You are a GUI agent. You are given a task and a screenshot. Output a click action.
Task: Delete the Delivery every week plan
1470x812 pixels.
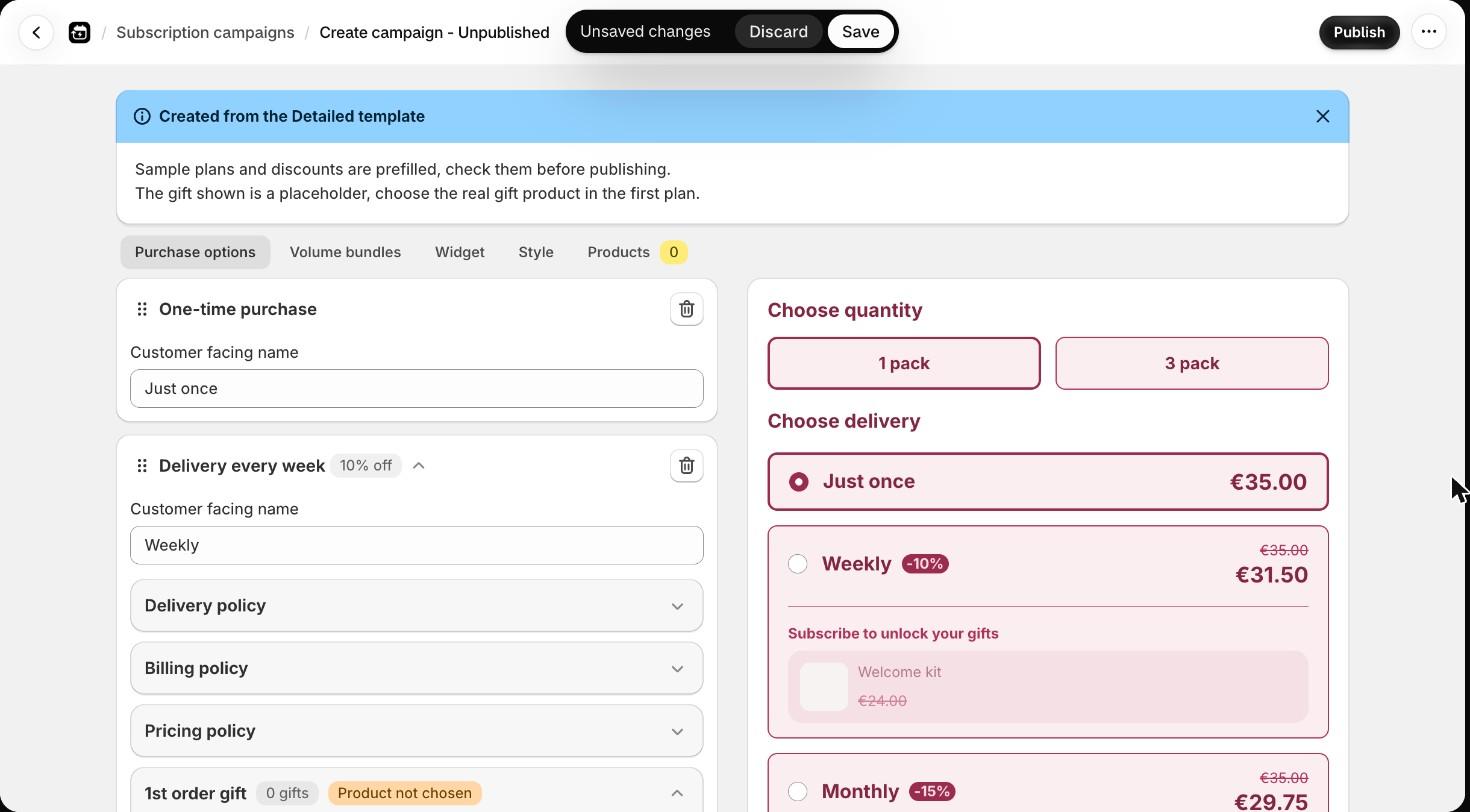(x=687, y=466)
